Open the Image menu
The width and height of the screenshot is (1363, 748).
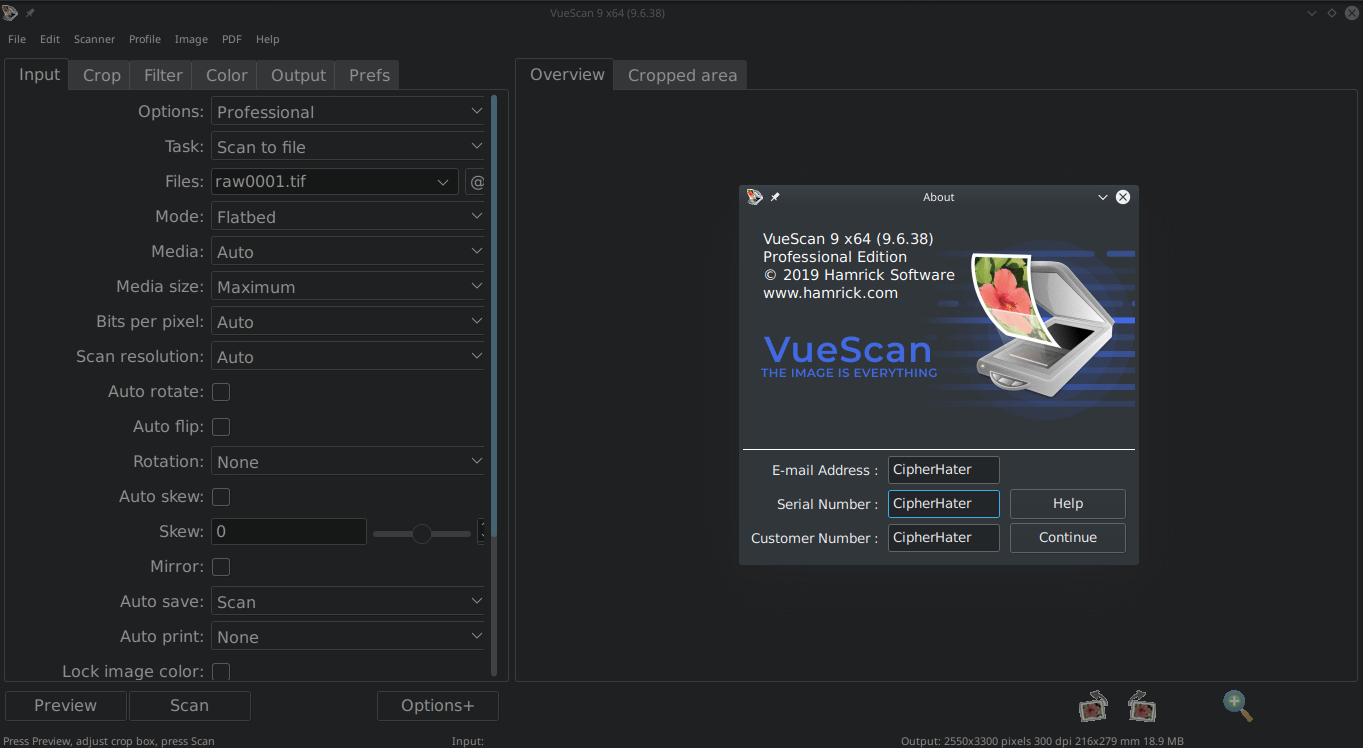[191, 39]
